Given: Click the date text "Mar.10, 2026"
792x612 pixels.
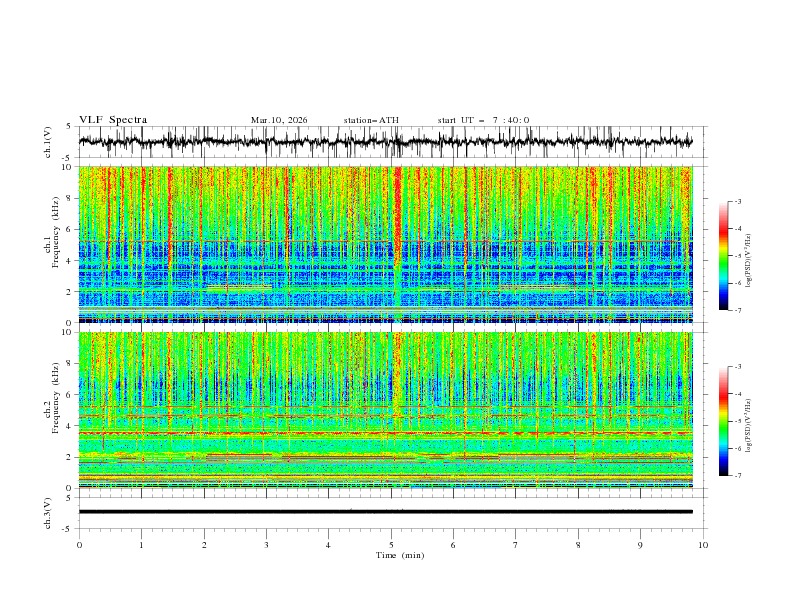Looking at the screenshot, I should [279, 120].
